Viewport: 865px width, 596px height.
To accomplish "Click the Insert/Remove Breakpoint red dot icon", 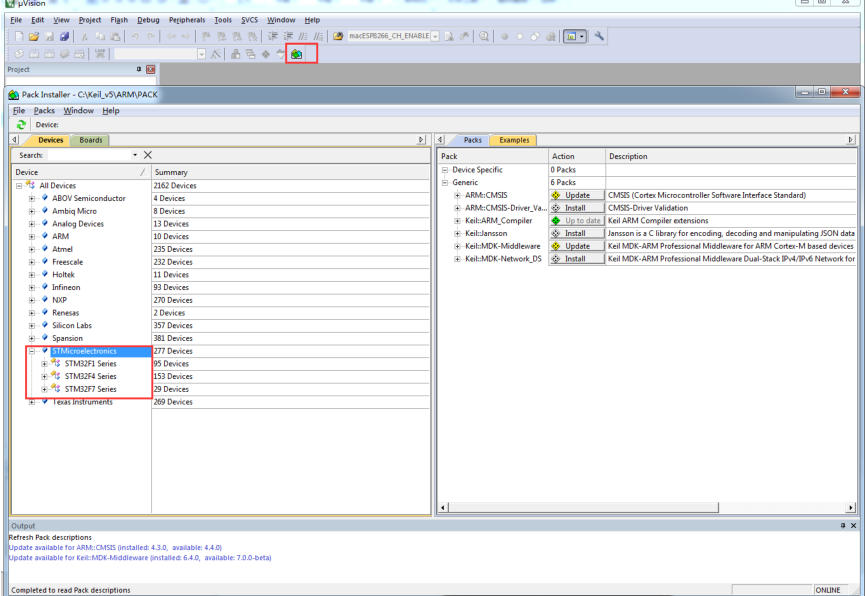I will tap(504, 36).
